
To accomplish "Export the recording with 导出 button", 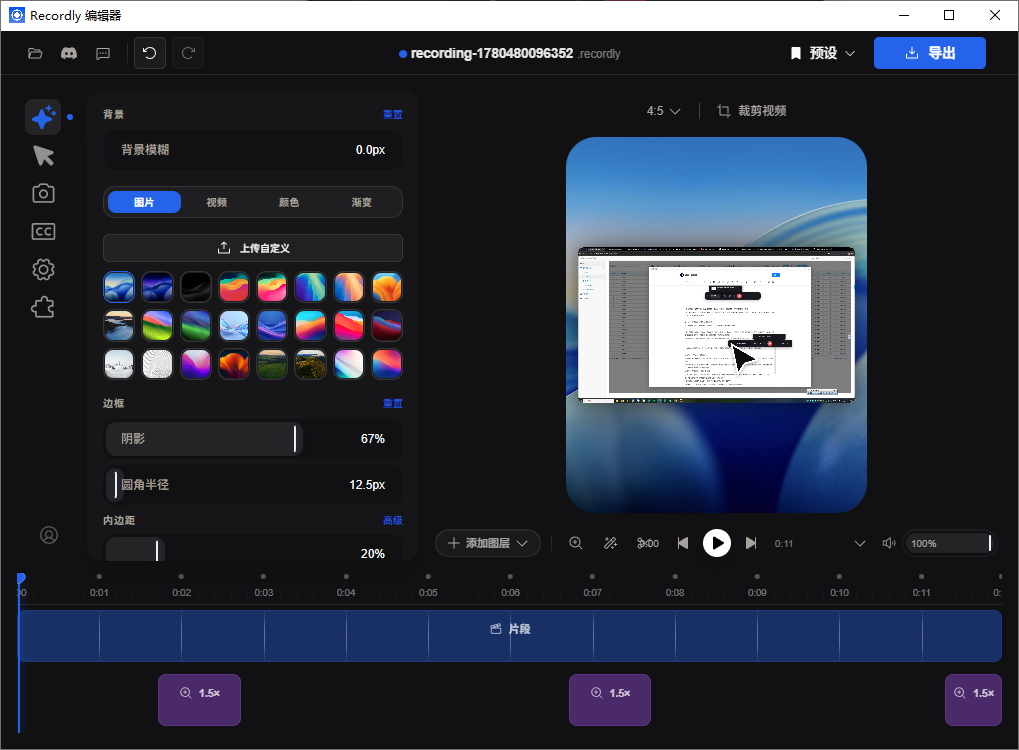I will [929, 53].
